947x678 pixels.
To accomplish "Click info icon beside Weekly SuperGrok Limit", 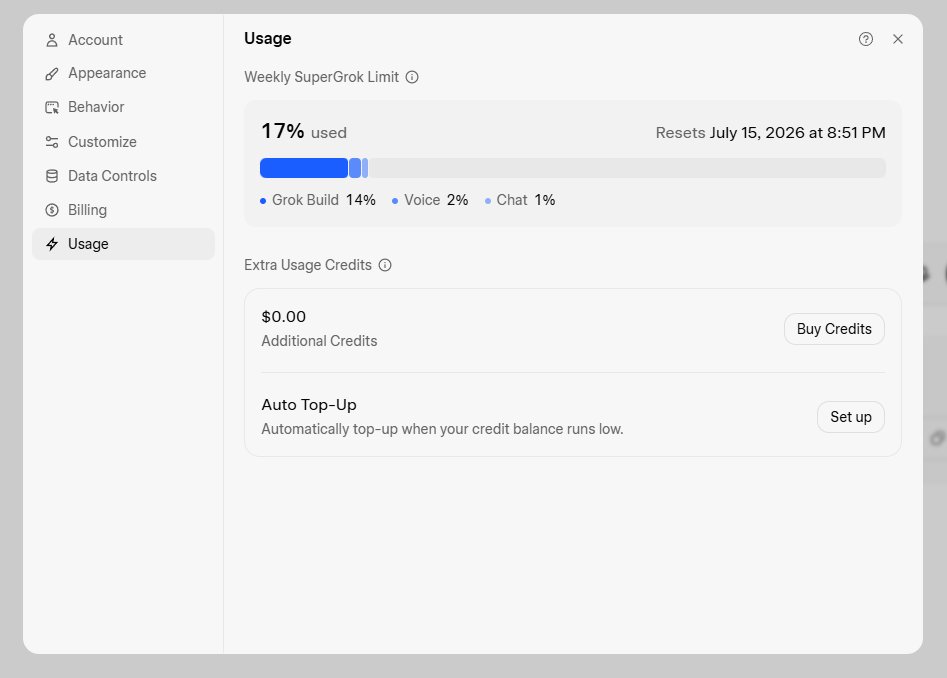I will click(x=412, y=77).
